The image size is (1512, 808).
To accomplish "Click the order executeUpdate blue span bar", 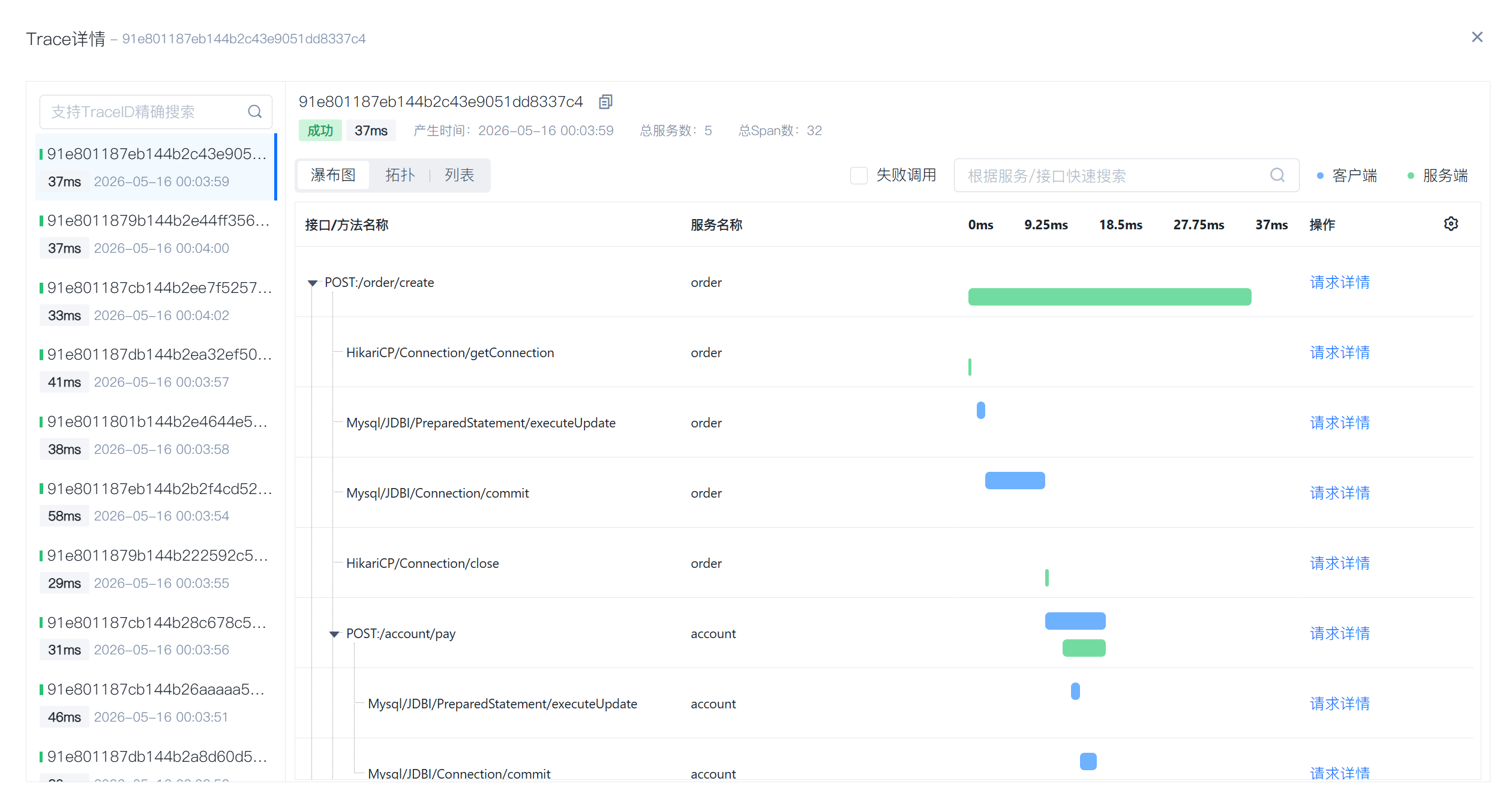I will coord(980,410).
